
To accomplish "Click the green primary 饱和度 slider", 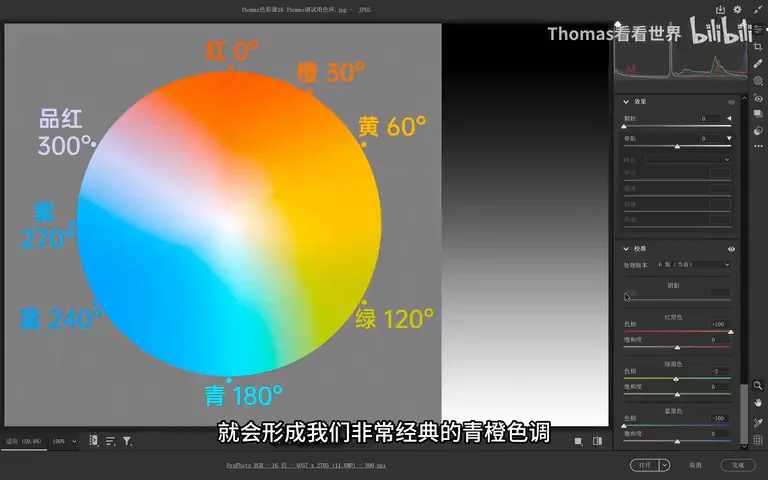I will [x=677, y=394].
